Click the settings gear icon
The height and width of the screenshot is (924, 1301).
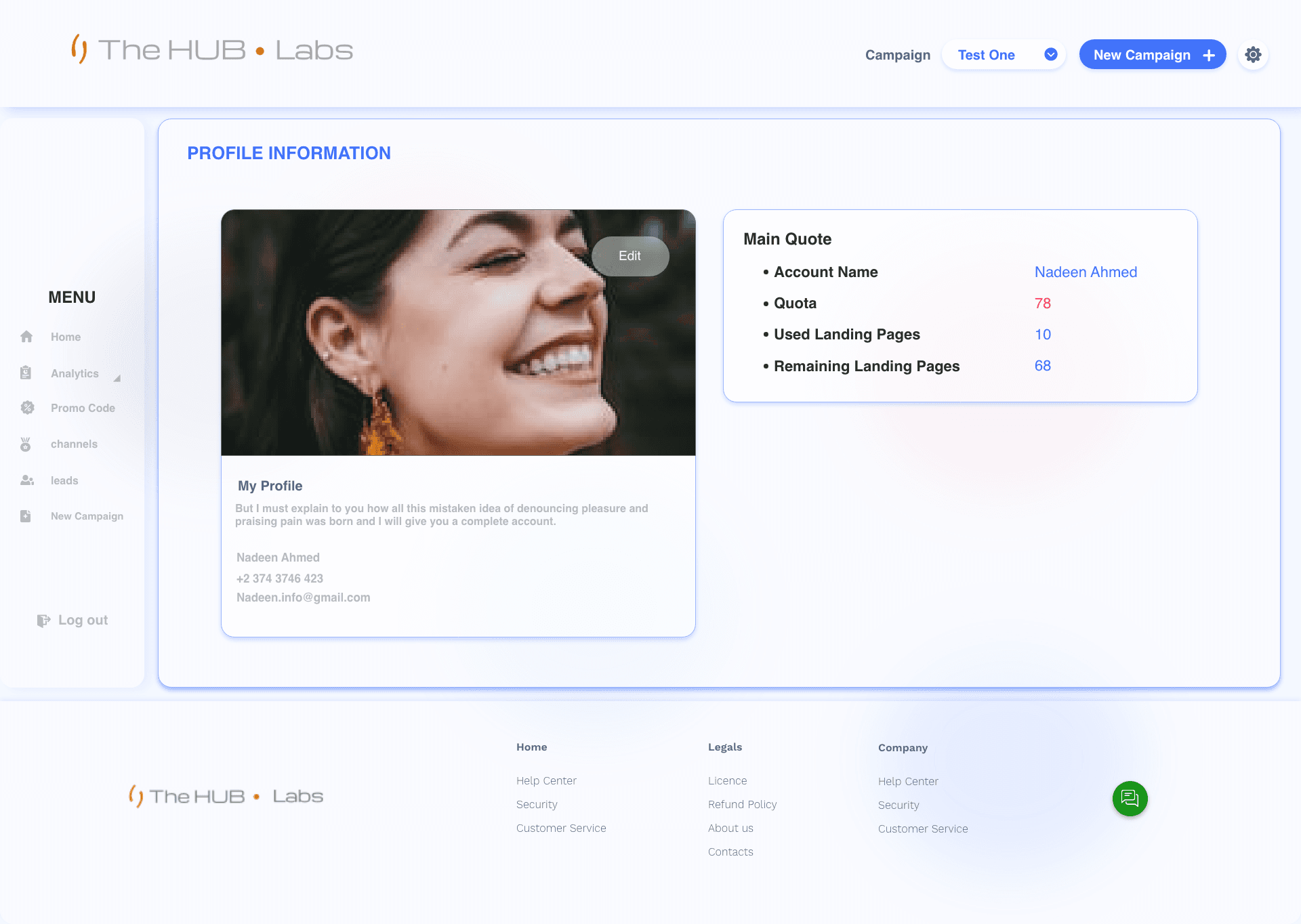pos(1253,54)
